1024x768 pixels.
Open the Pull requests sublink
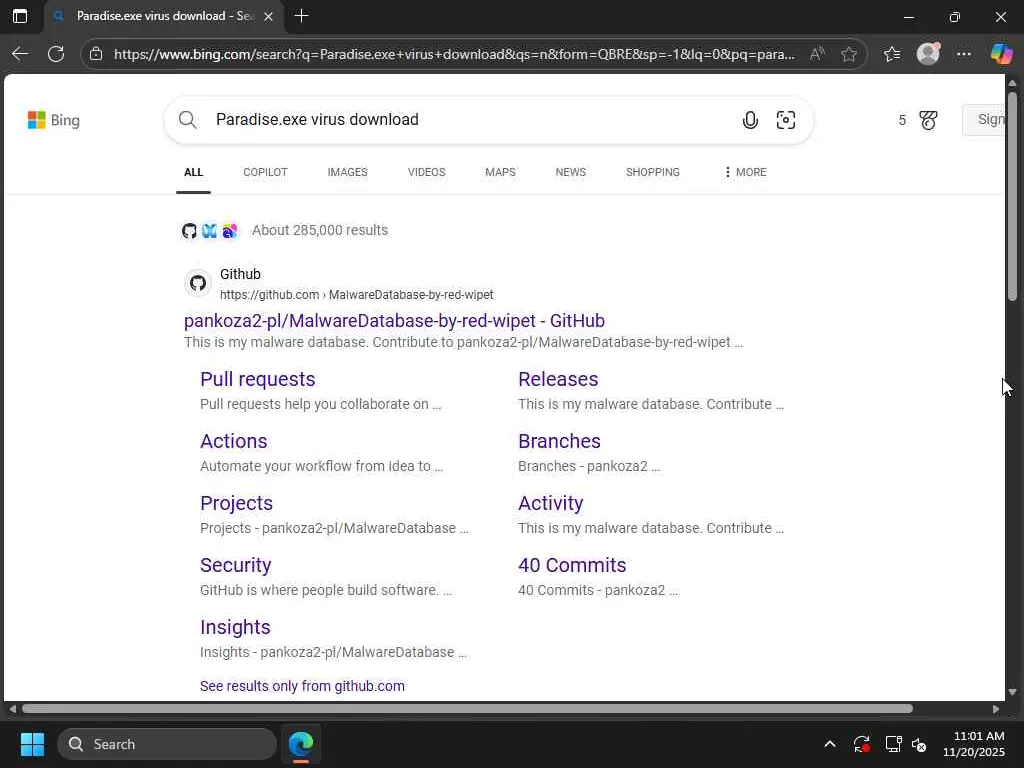258,379
